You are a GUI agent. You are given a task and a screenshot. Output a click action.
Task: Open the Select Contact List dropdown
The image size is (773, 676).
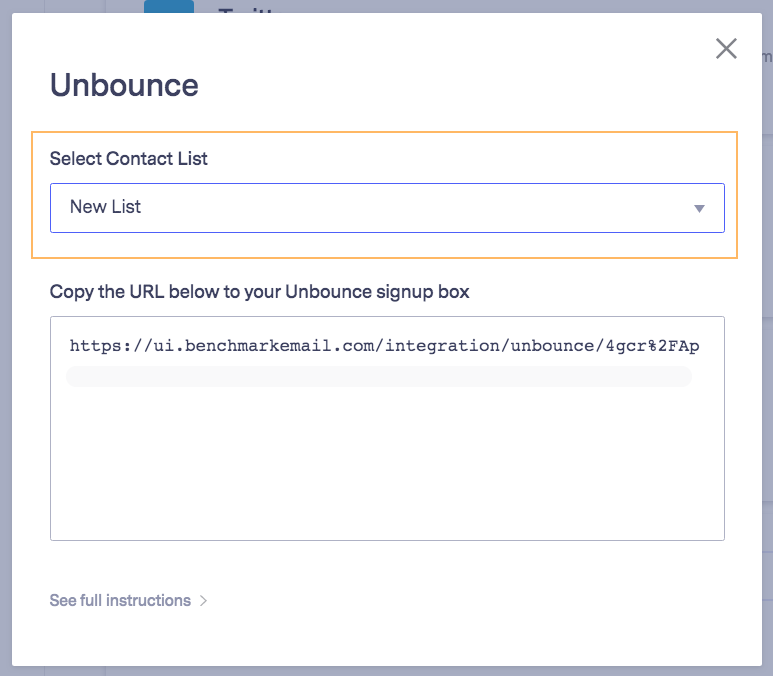coord(387,208)
